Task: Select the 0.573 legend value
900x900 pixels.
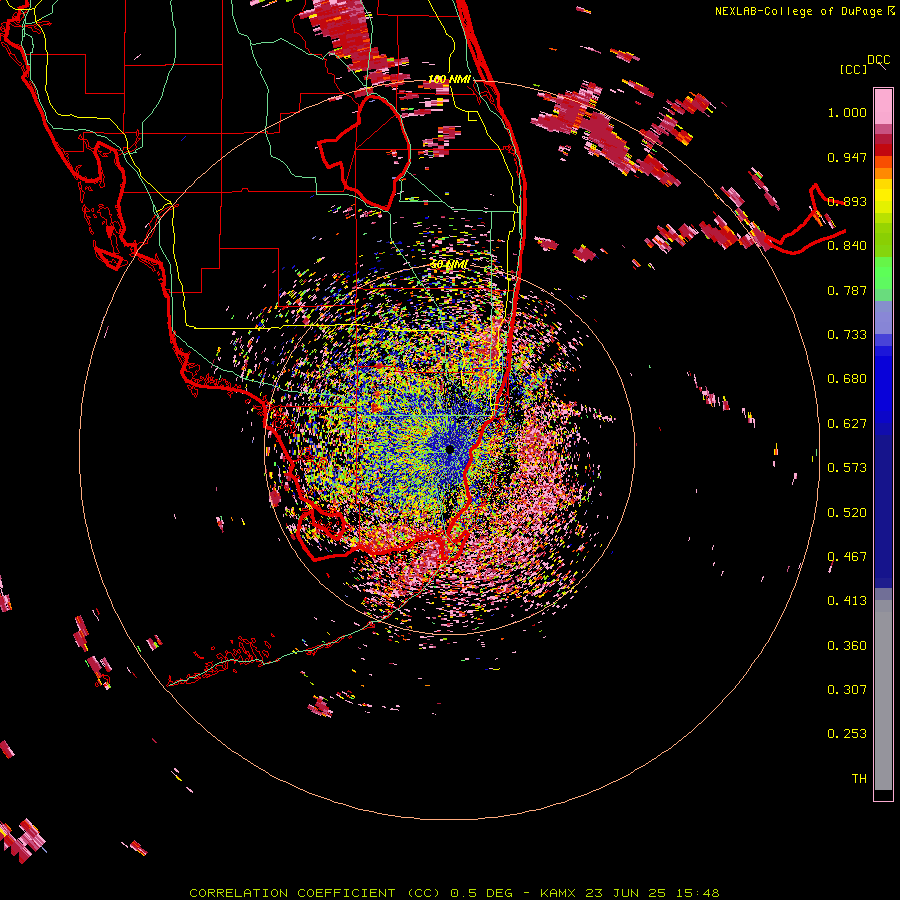Action: (847, 468)
